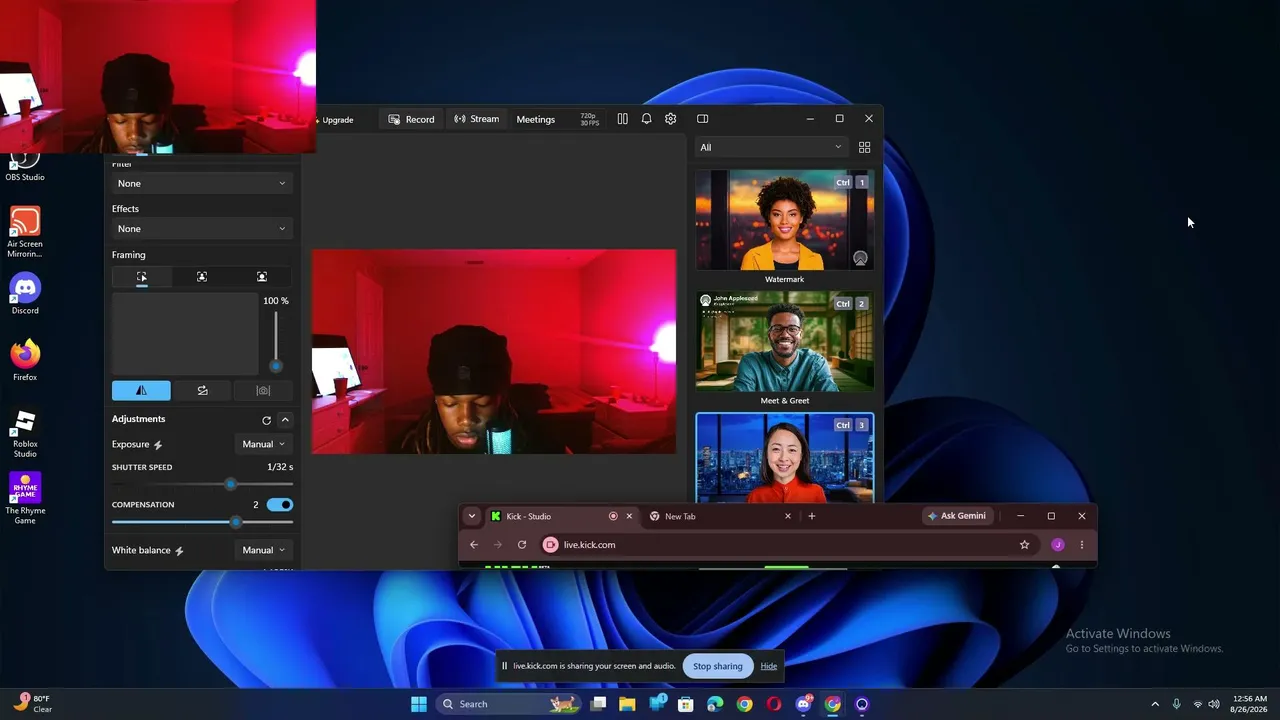Change White balance mode from Manual
1280x720 pixels.
(x=263, y=550)
